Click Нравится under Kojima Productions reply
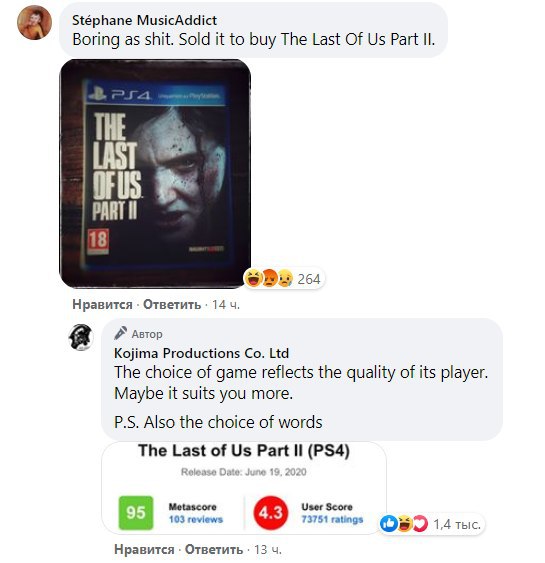 pyautogui.click(x=144, y=549)
